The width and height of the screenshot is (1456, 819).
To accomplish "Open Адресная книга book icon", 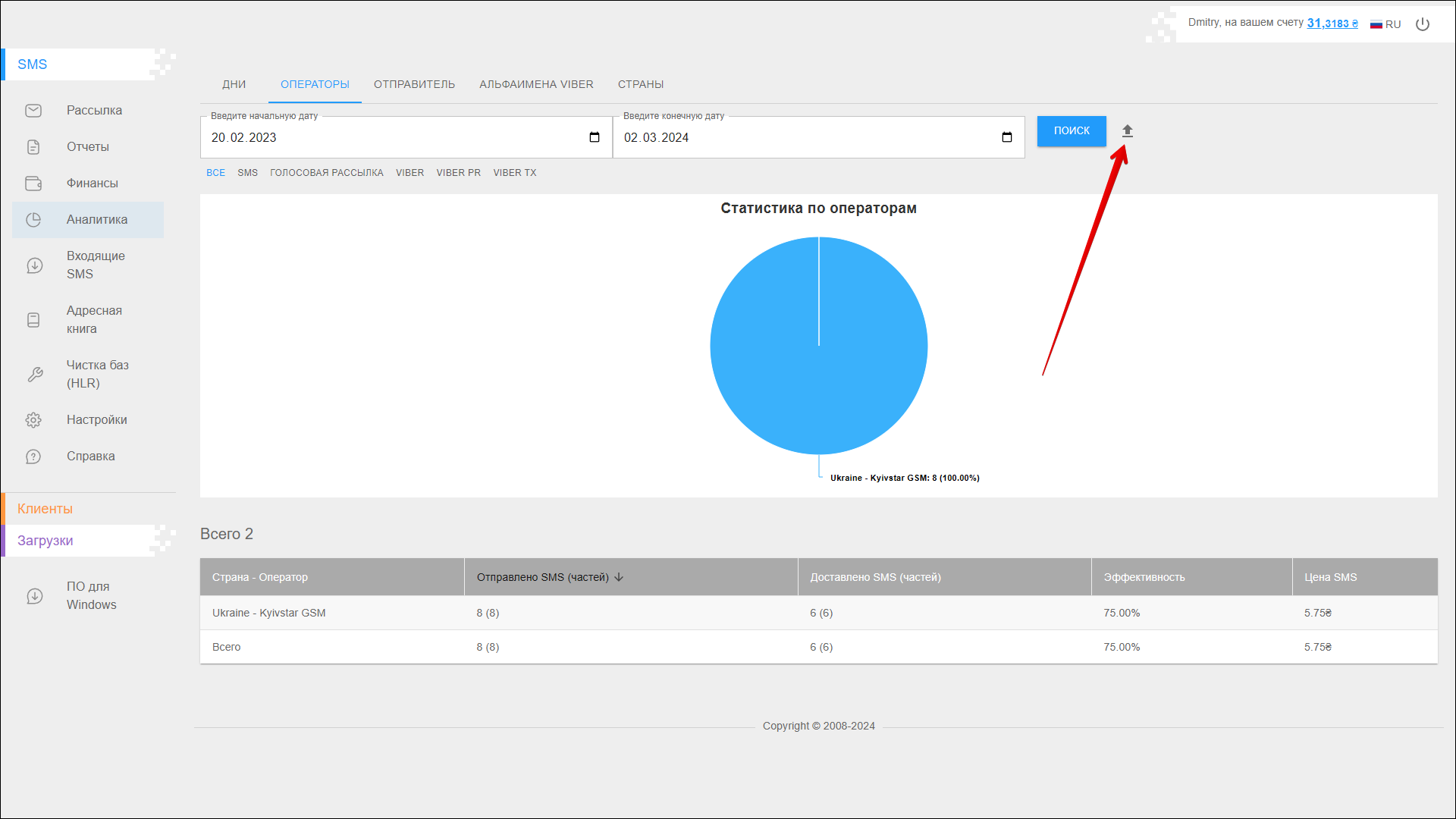I will pyautogui.click(x=33, y=320).
